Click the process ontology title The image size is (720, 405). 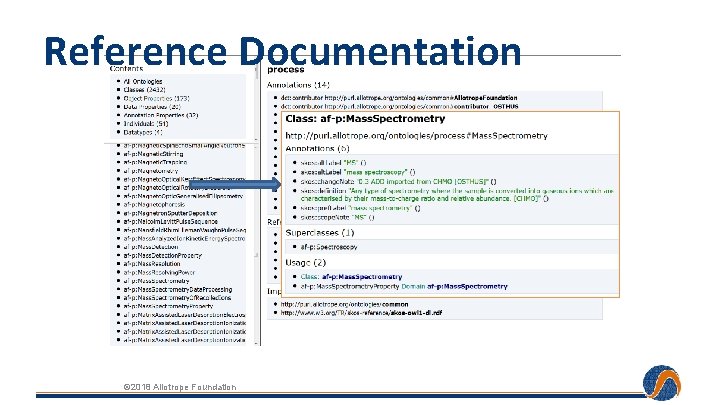[286, 70]
